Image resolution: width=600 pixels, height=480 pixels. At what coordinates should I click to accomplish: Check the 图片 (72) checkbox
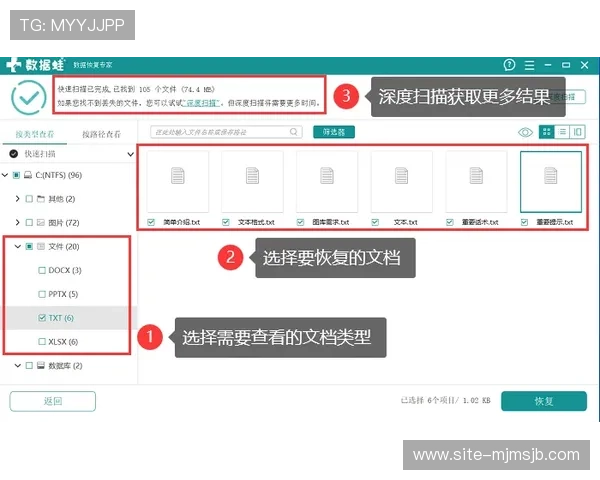point(29,223)
